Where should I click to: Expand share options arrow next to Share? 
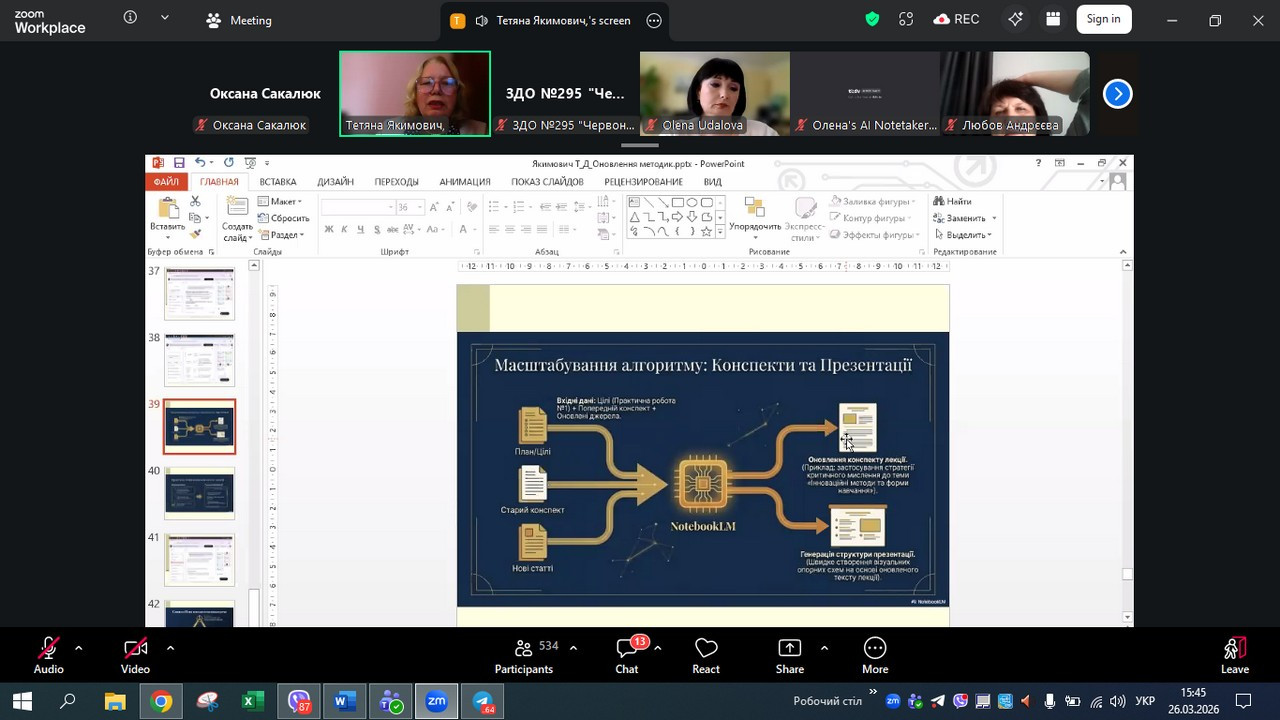click(824, 648)
